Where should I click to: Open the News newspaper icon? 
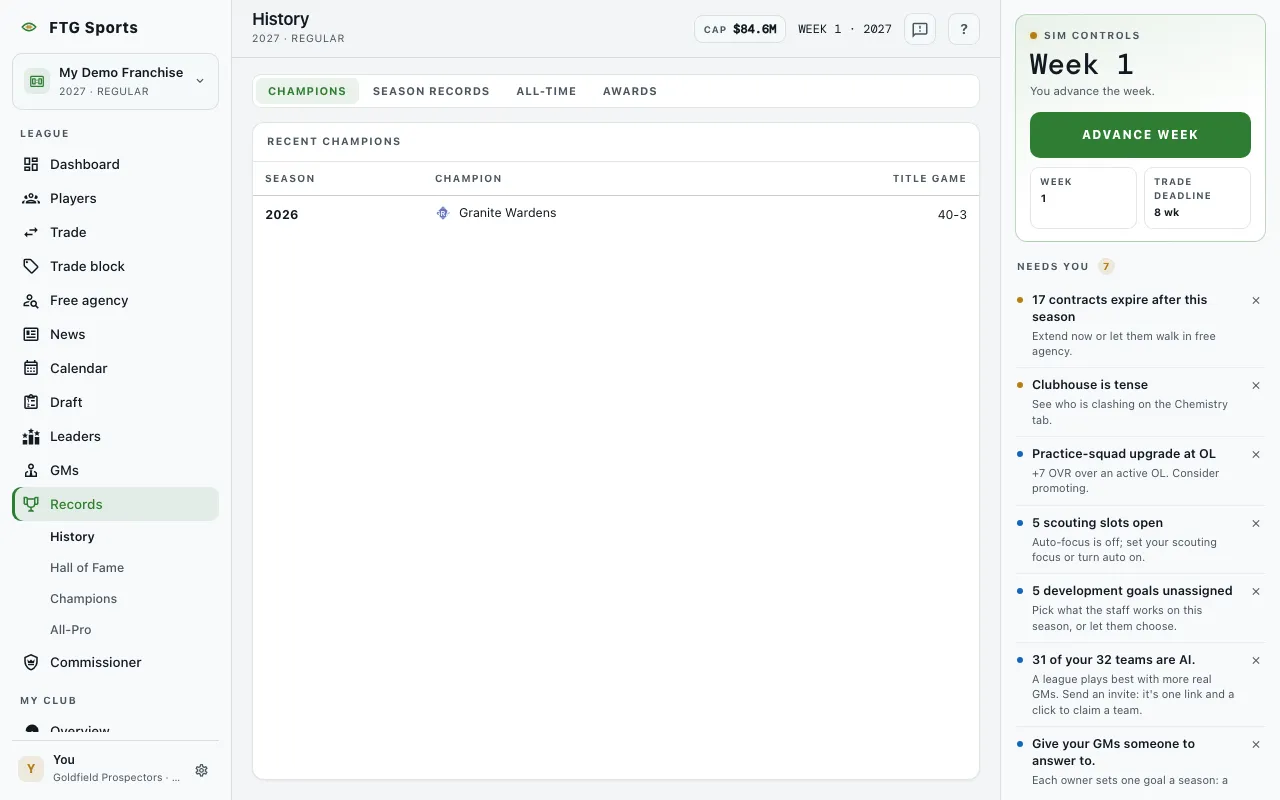[x=31, y=334]
